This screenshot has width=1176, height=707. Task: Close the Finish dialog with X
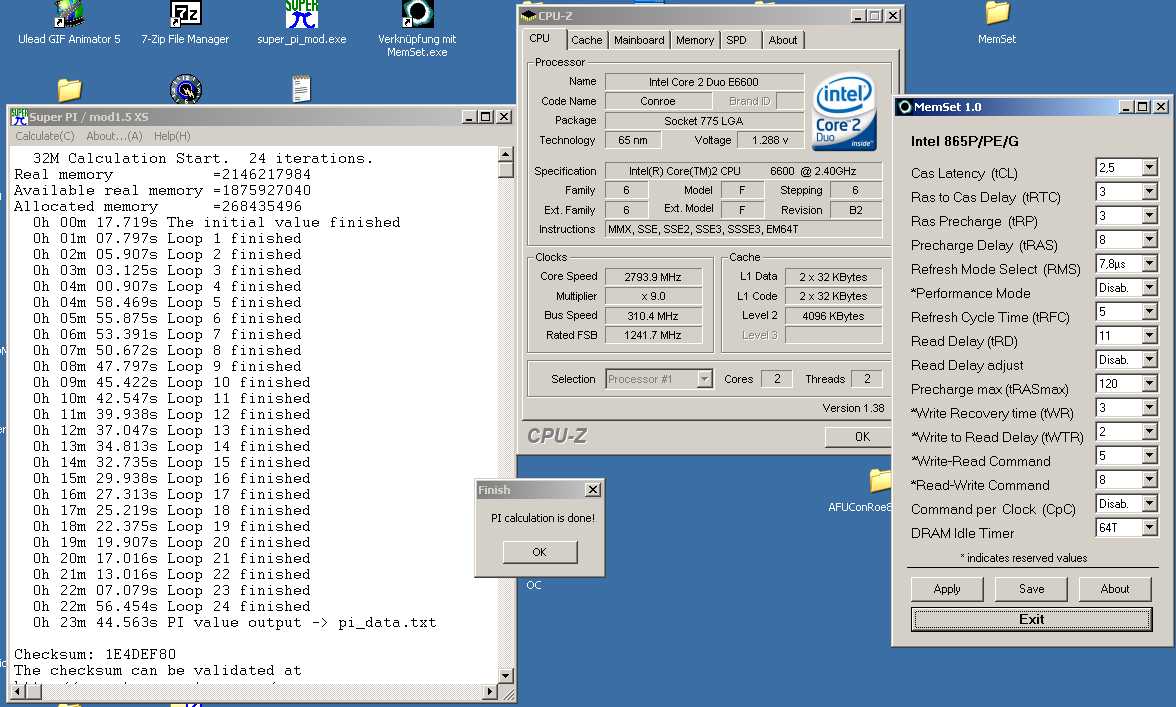tap(592, 490)
